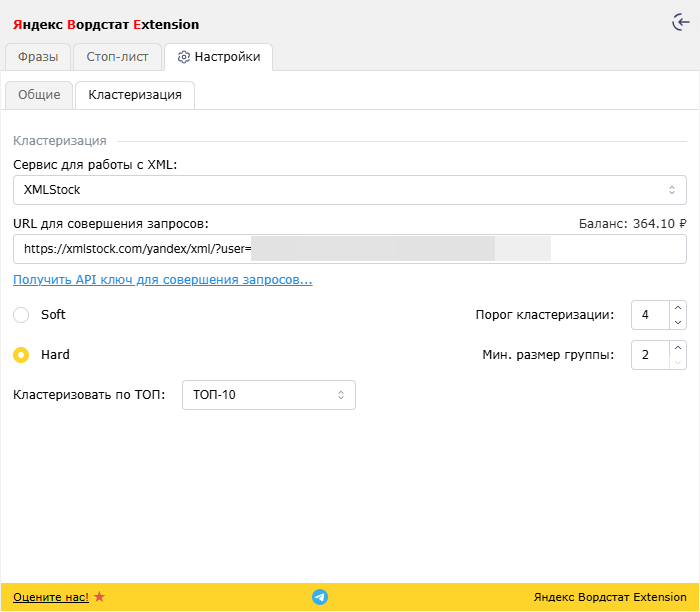Click the Оцените нас! link
The height and width of the screenshot is (612, 700).
(51, 597)
